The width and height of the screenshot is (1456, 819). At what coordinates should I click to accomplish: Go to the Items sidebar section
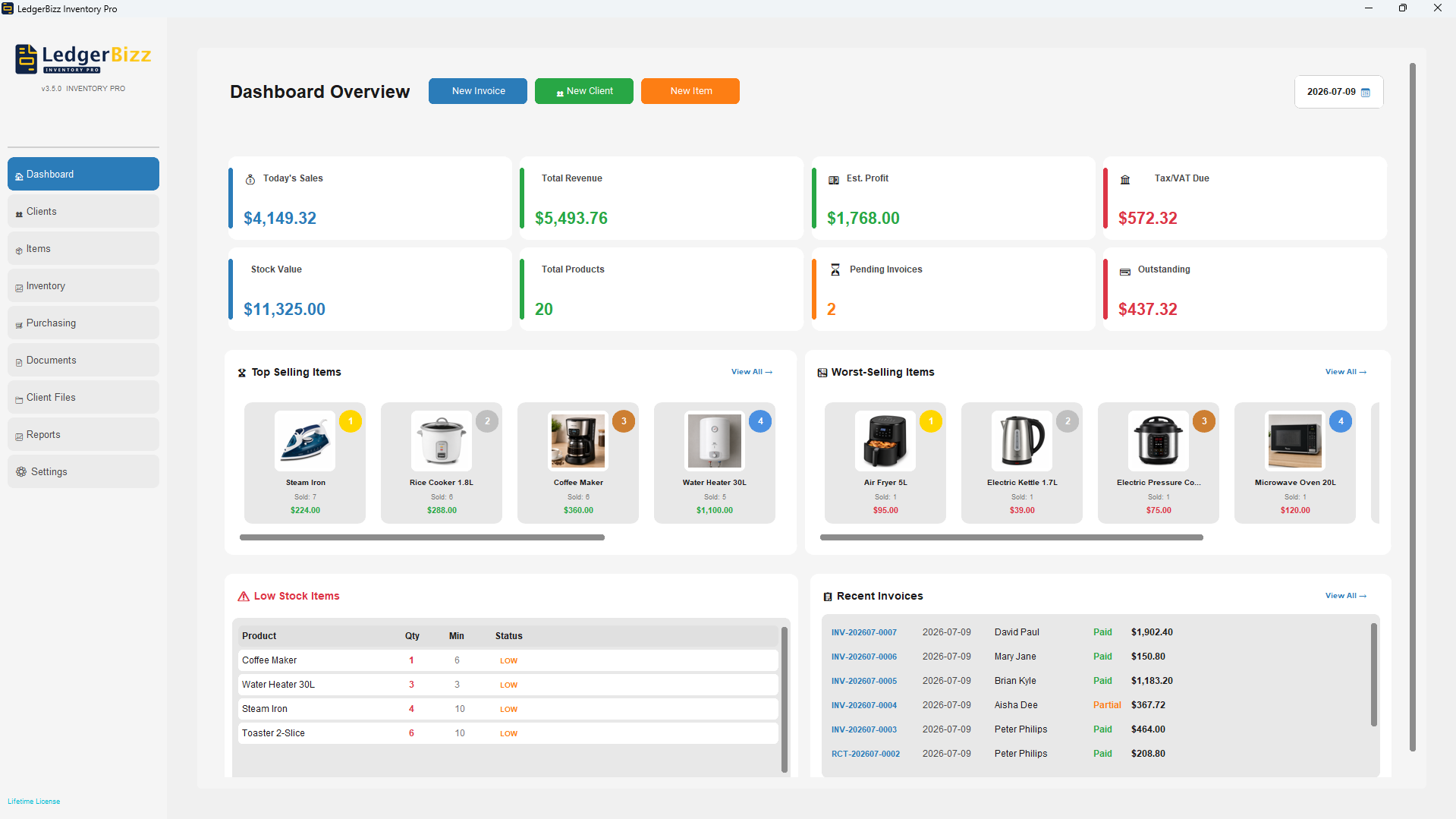click(83, 248)
